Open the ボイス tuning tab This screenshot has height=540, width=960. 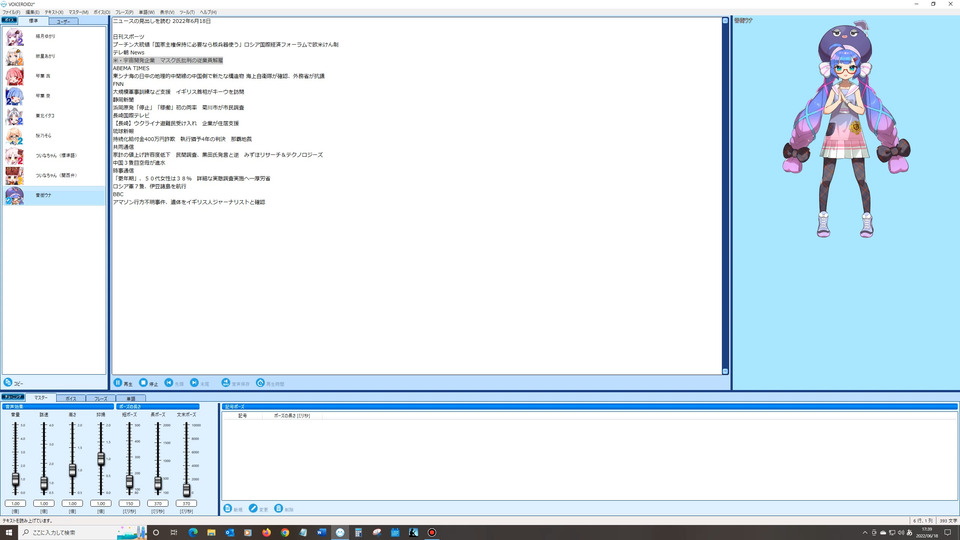(x=71, y=399)
